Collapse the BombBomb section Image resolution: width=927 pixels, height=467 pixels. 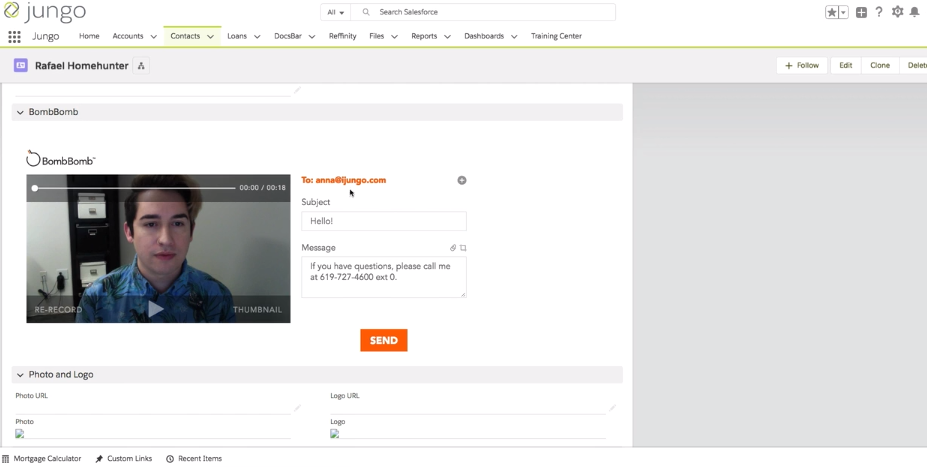20,112
